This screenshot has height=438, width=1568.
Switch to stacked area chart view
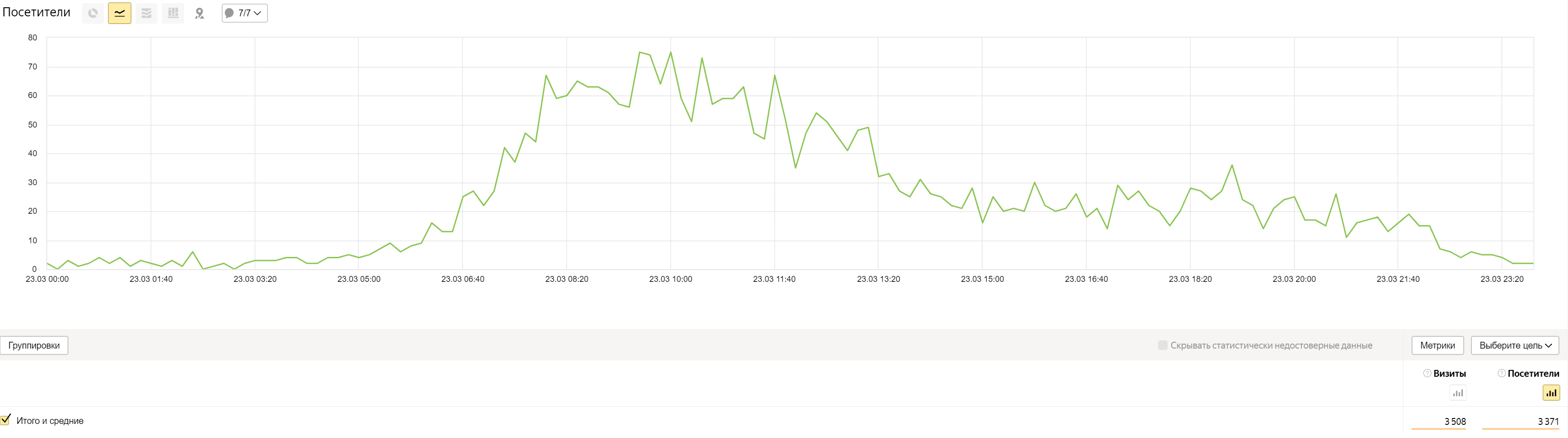[x=146, y=13]
